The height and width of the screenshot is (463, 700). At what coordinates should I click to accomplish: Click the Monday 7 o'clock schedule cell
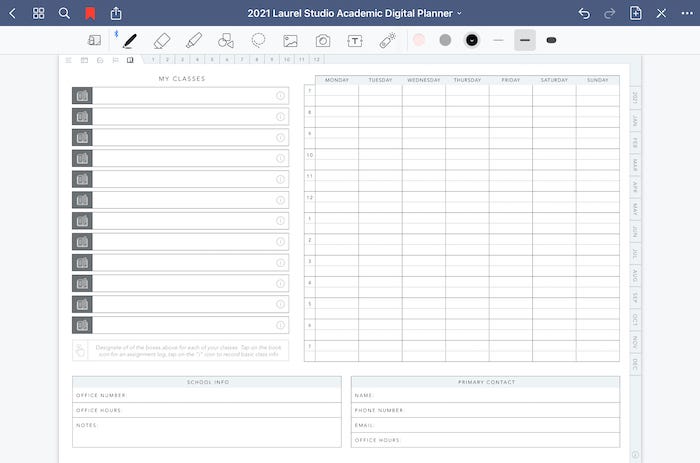point(337,96)
